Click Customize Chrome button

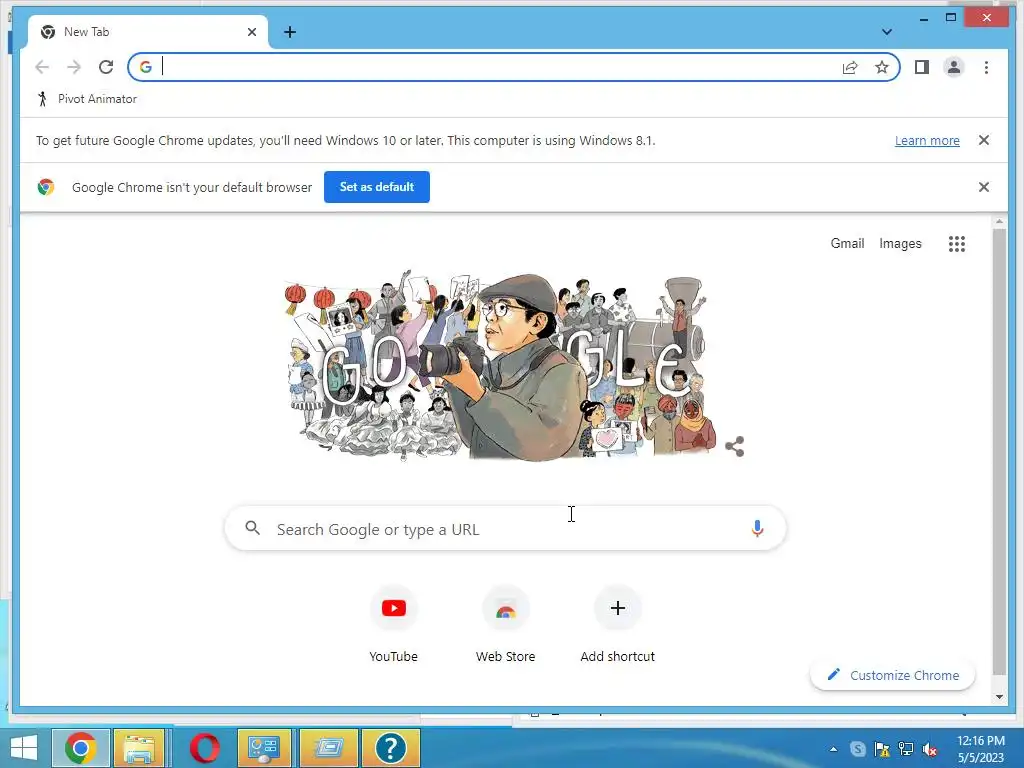click(x=892, y=675)
